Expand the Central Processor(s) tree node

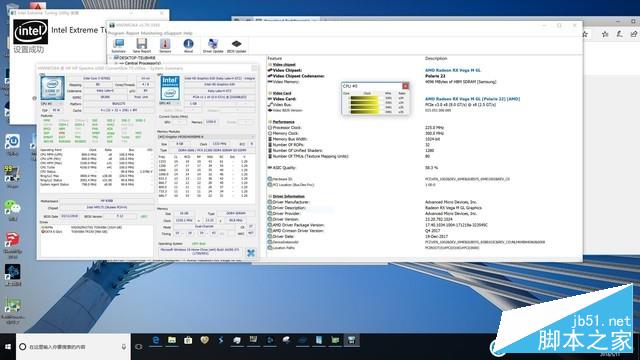[116, 64]
